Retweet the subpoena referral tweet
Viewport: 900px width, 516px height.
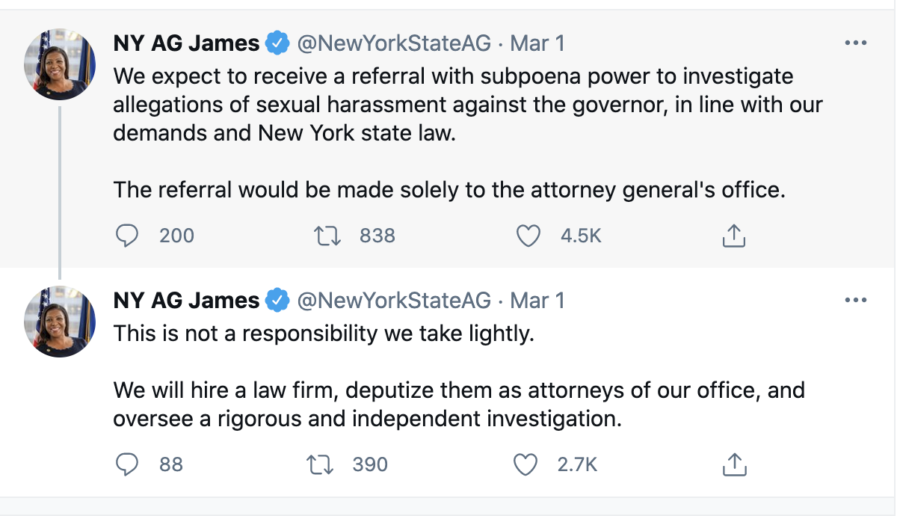pos(327,236)
